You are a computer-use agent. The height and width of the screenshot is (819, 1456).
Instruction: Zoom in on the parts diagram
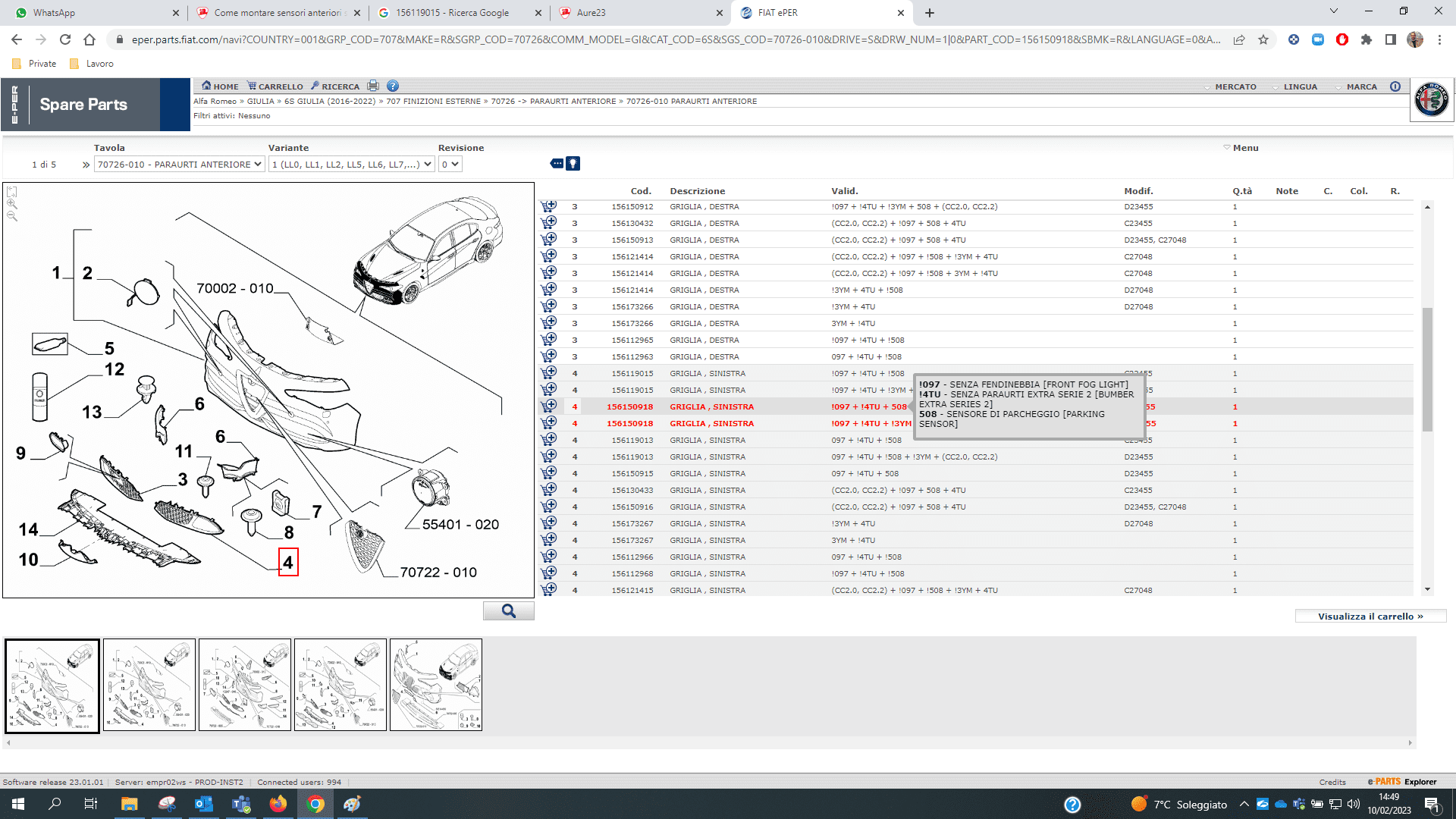click(x=12, y=204)
